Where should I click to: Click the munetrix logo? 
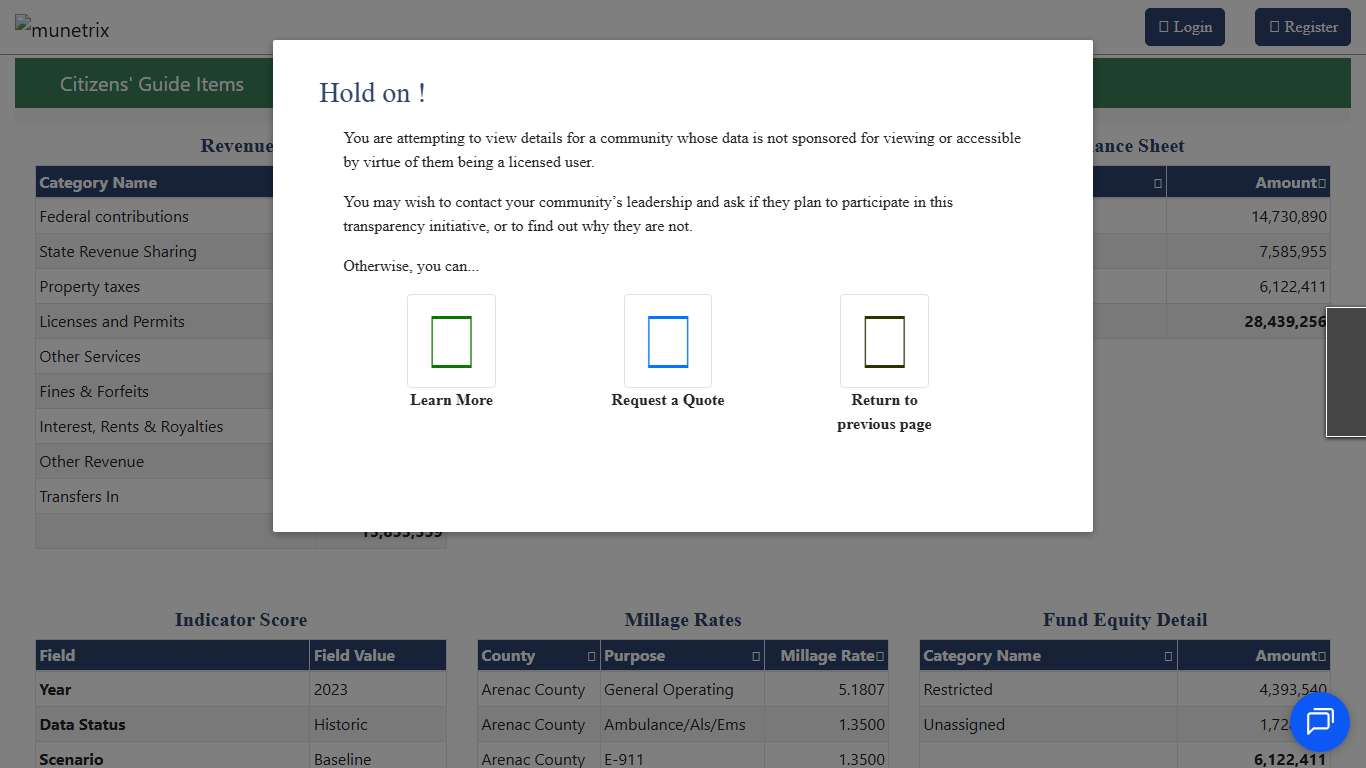(63, 28)
